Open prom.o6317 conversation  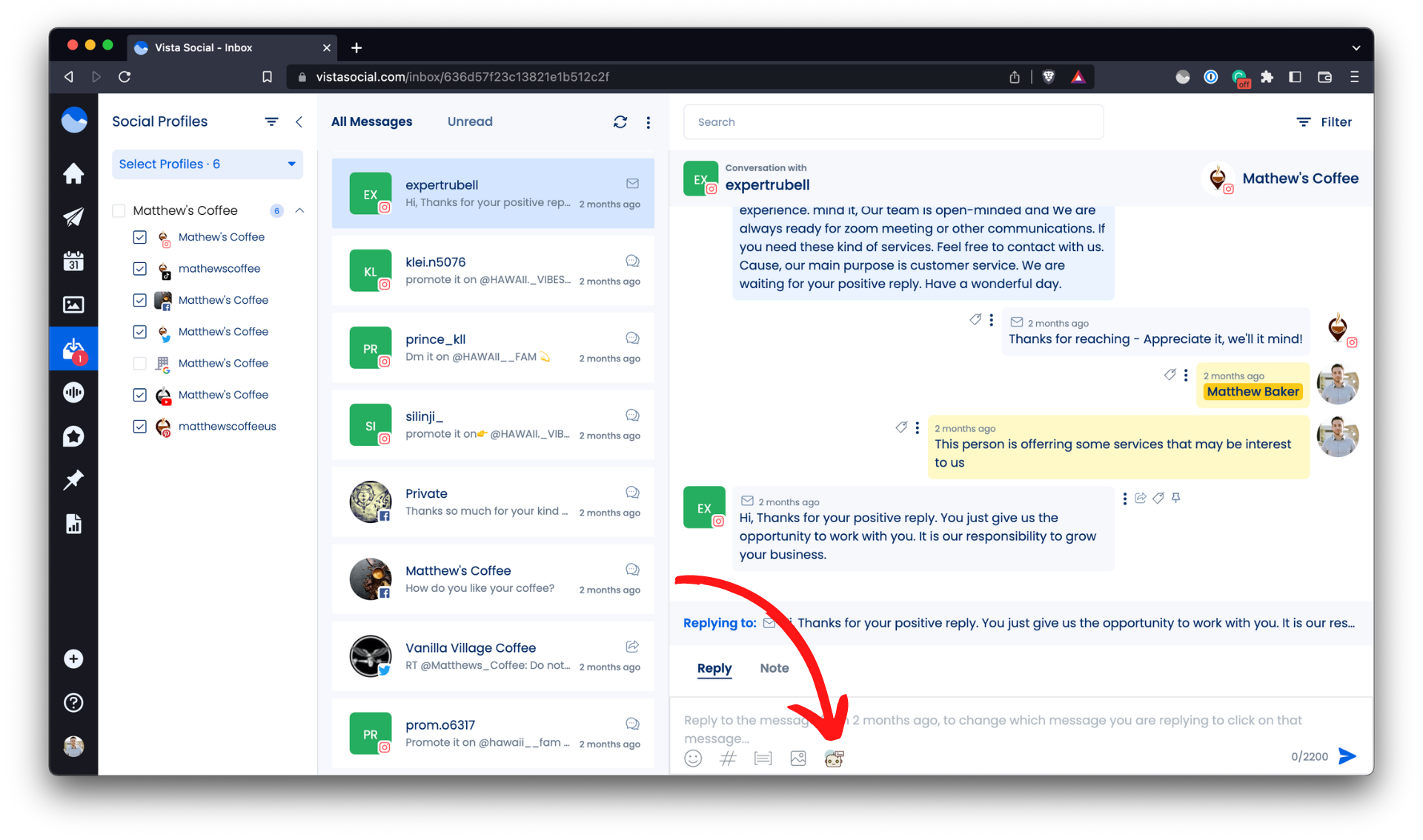(x=493, y=733)
